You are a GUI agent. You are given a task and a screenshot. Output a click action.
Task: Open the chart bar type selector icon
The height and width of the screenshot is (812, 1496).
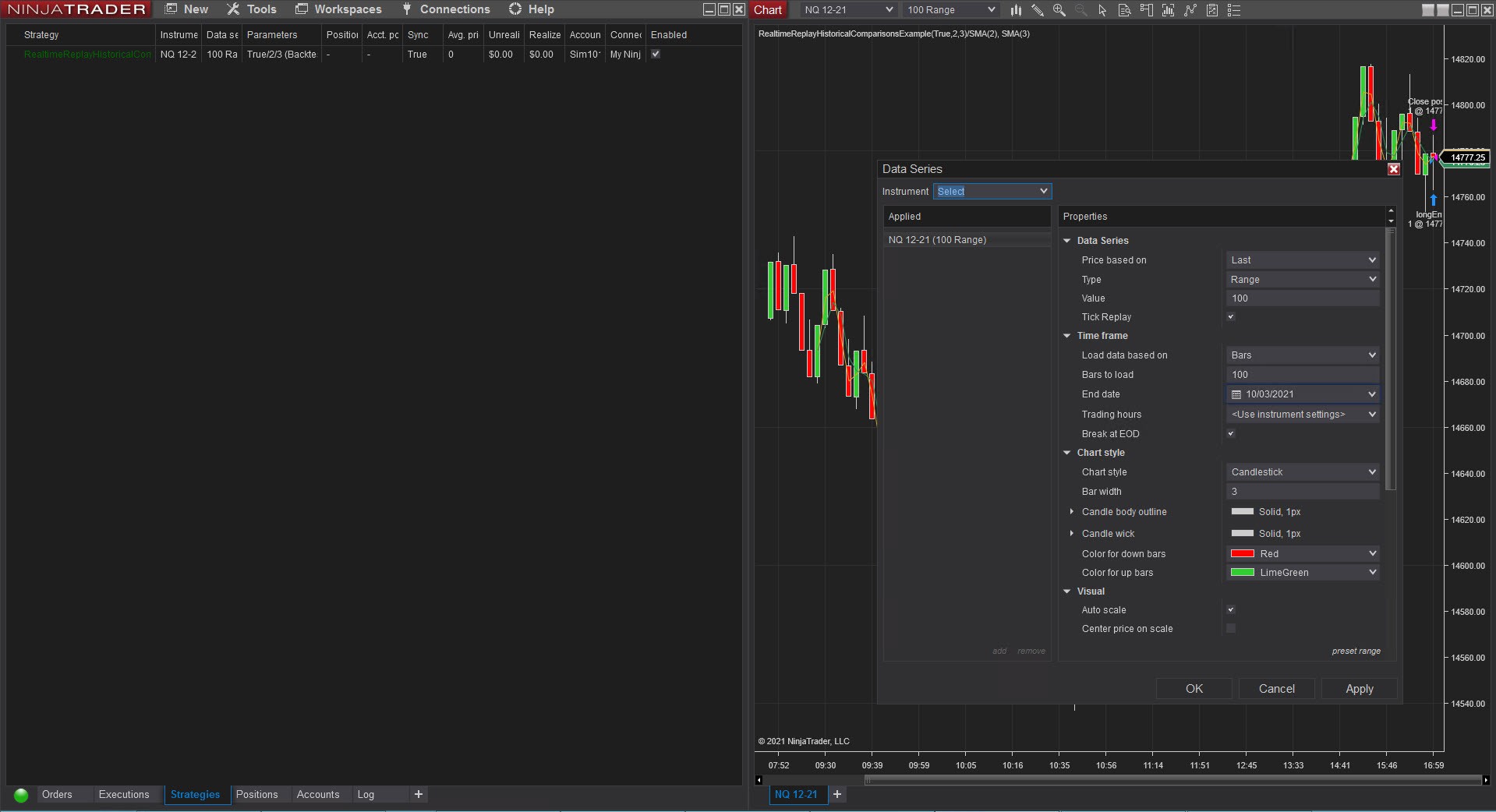point(1016,10)
